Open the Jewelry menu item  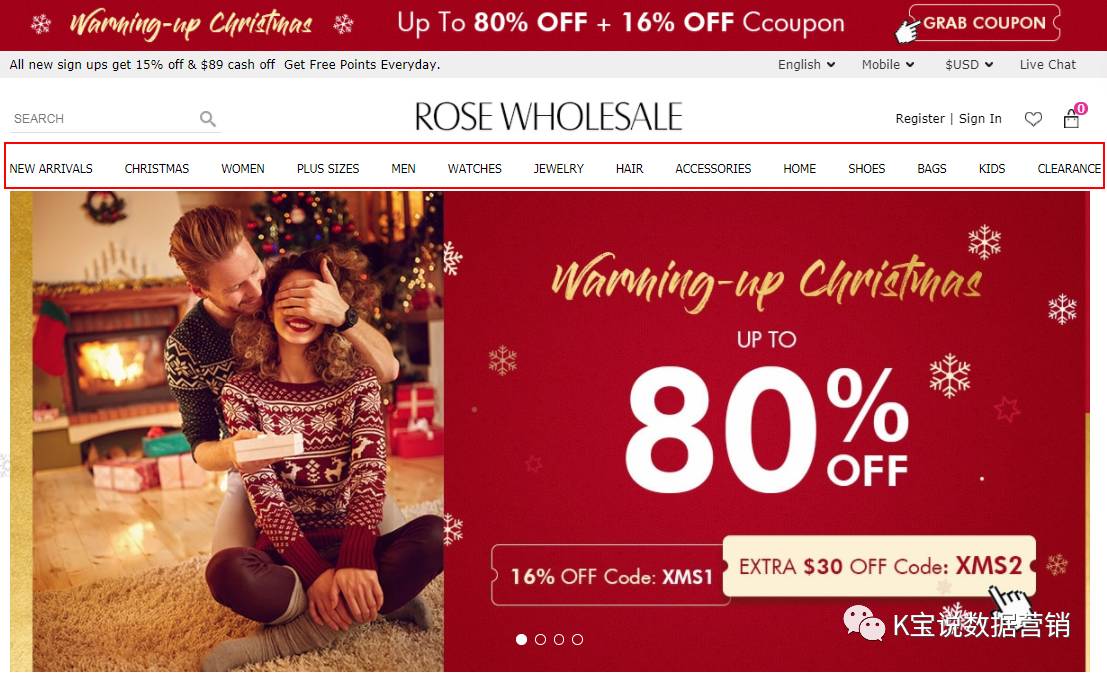tap(558, 169)
